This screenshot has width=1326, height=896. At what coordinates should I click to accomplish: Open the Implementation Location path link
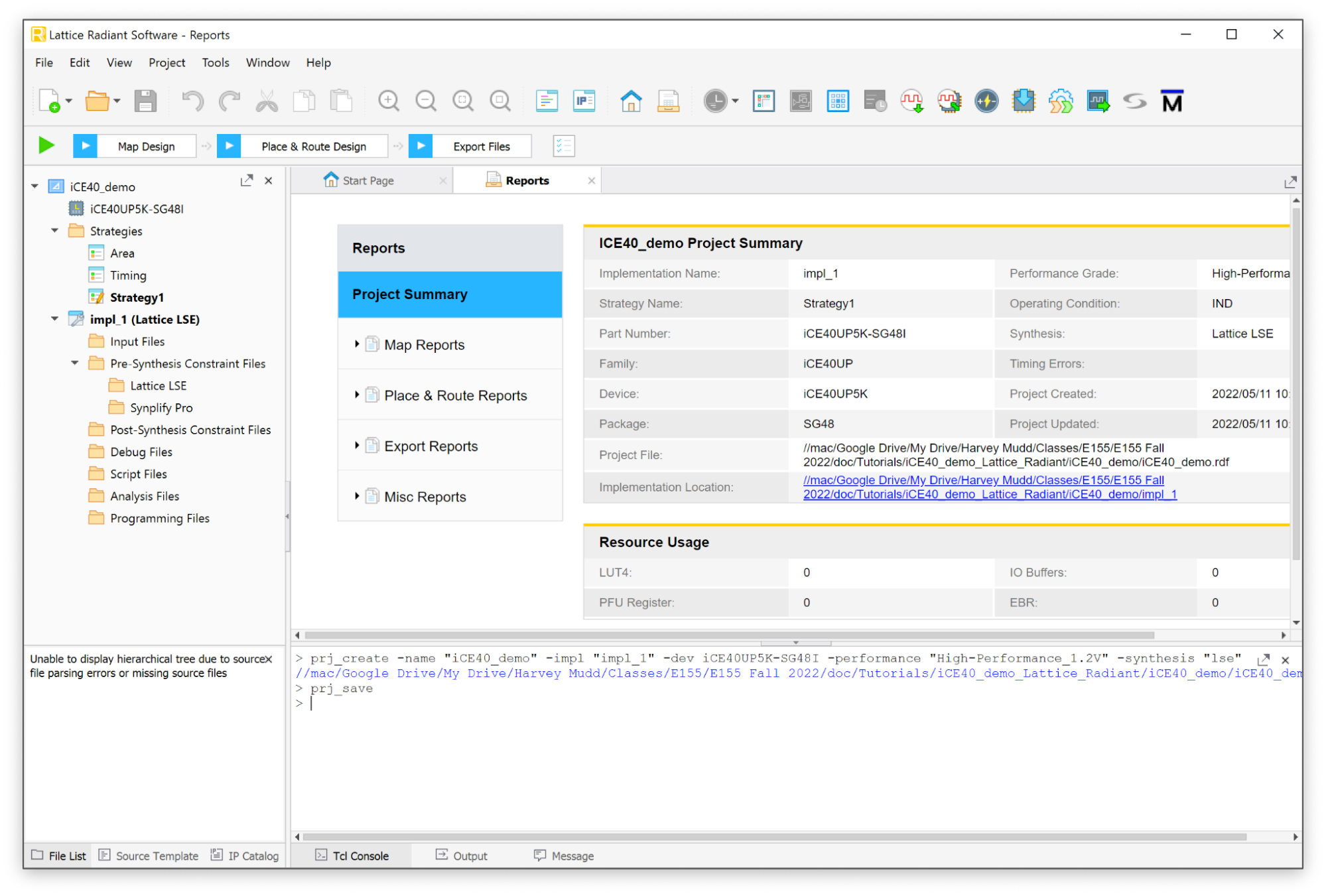coord(990,487)
